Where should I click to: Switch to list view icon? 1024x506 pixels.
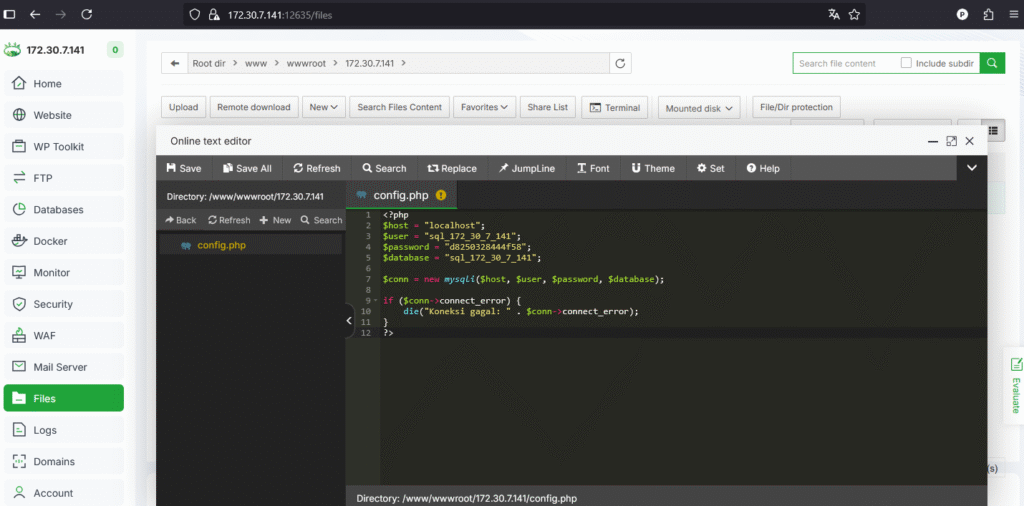[x=994, y=130]
